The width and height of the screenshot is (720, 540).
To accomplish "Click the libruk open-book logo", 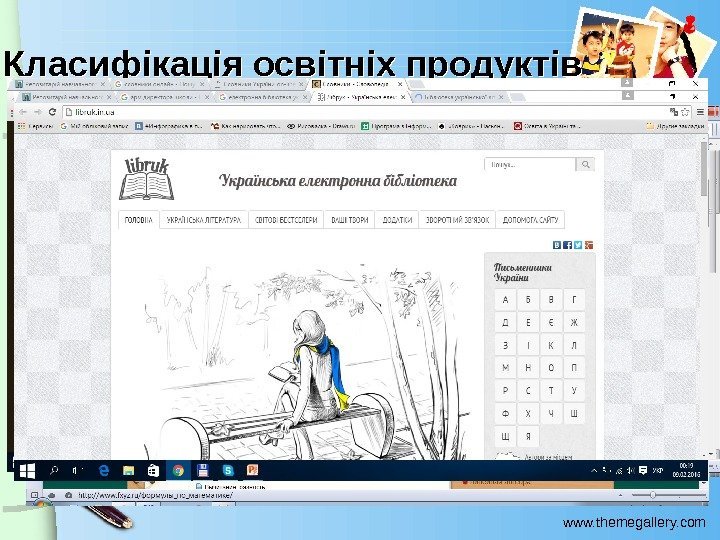I will pos(147,179).
